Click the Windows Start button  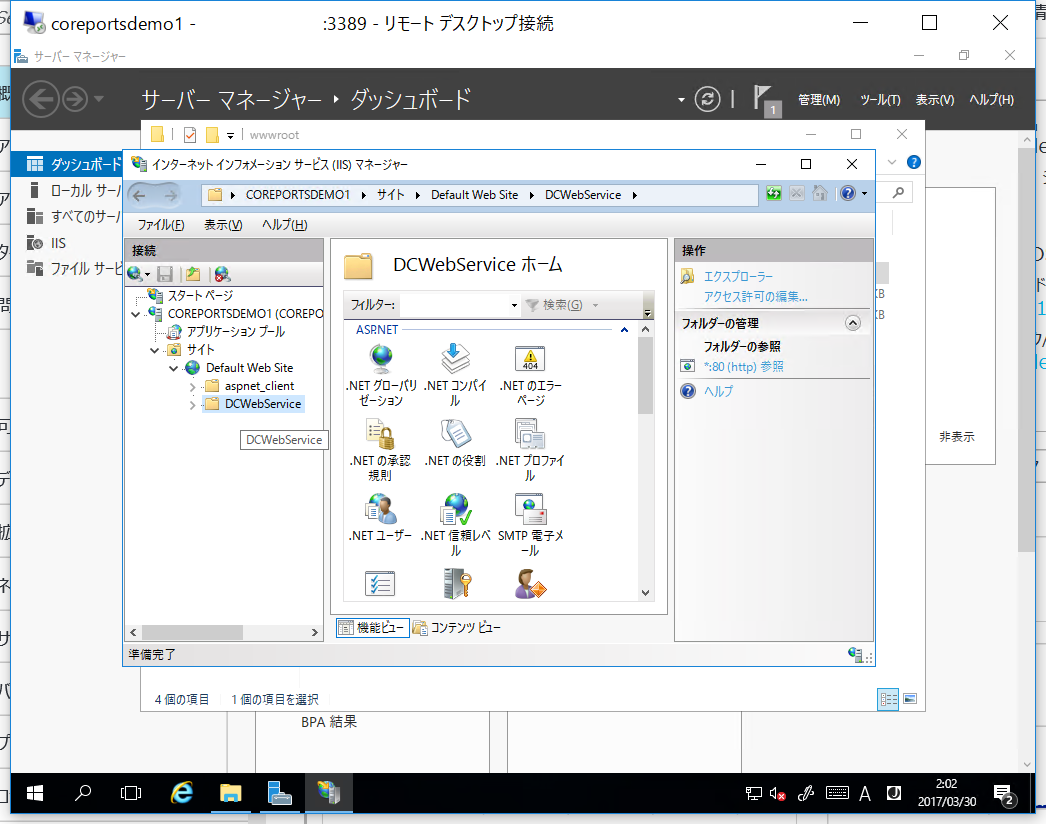pos(35,793)
